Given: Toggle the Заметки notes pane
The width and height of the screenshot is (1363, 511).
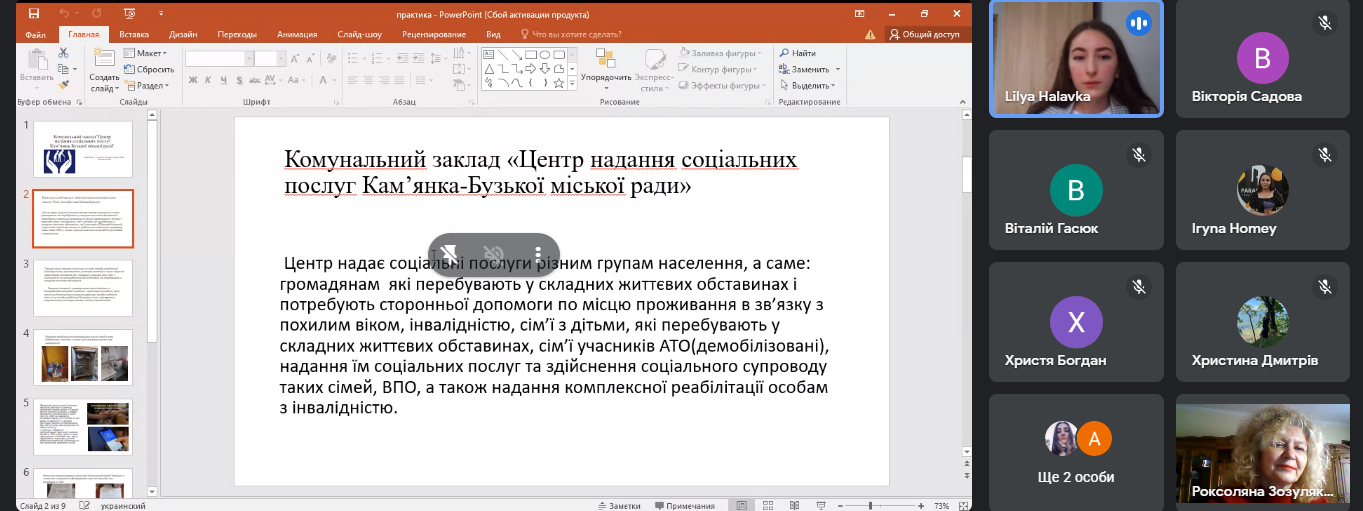Looking at the screenshot, I should (618, 506).
